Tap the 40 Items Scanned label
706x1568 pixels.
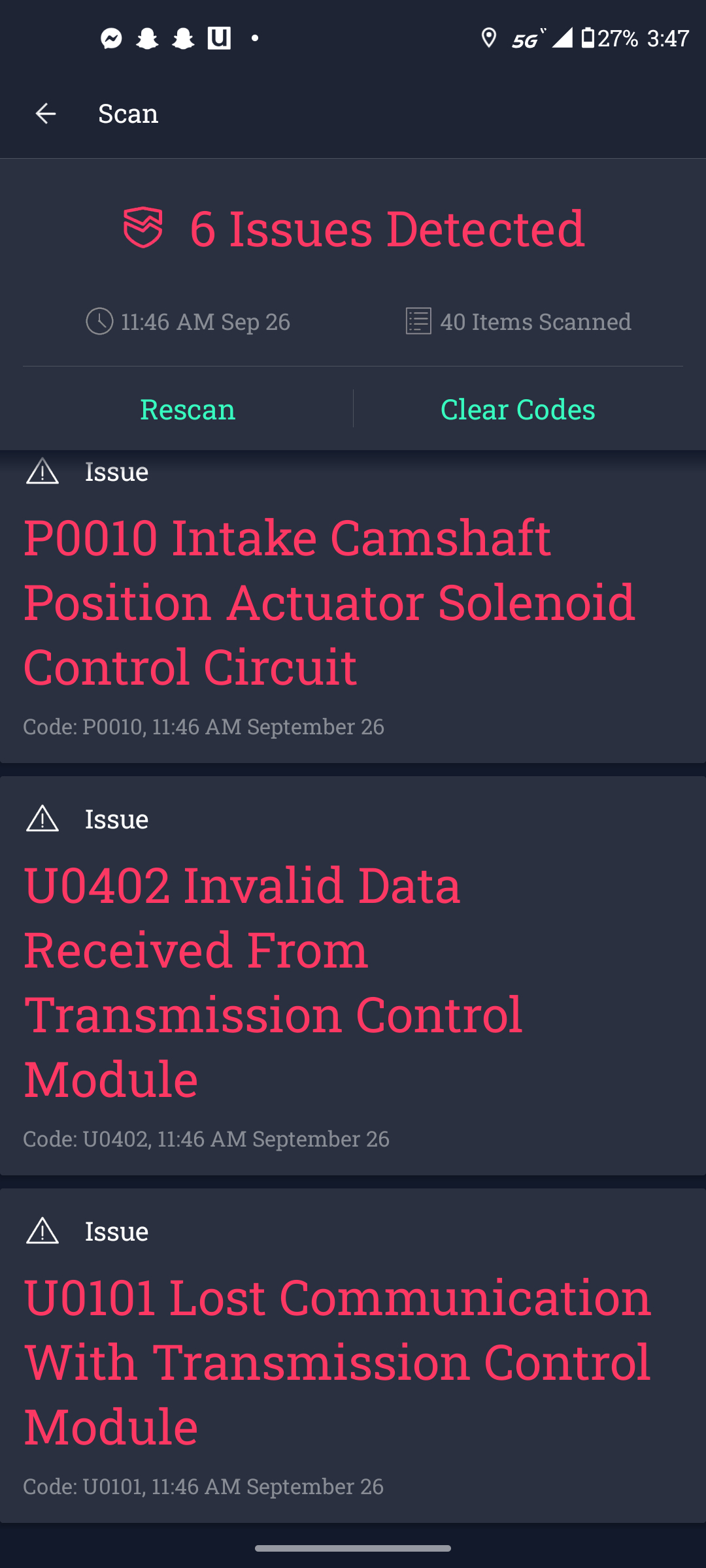[x=535, y=321]
